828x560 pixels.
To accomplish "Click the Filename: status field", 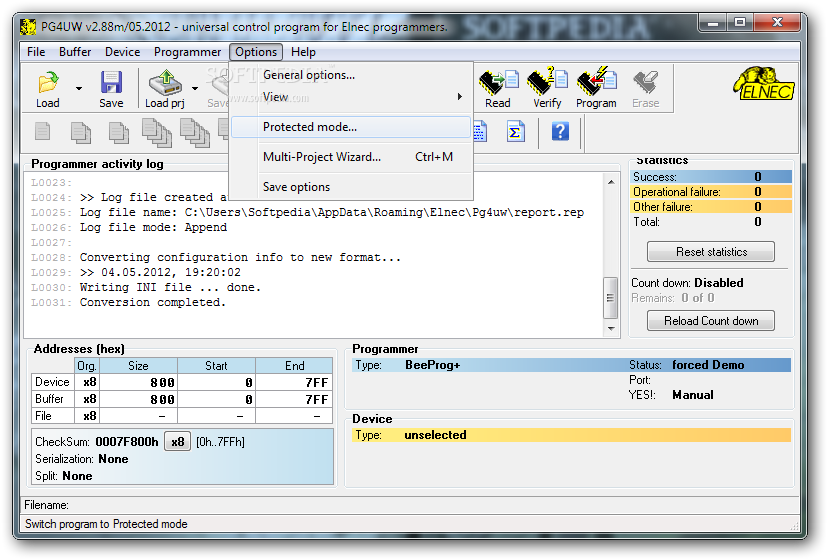I will pyautogui.click(x=411, y=505).
